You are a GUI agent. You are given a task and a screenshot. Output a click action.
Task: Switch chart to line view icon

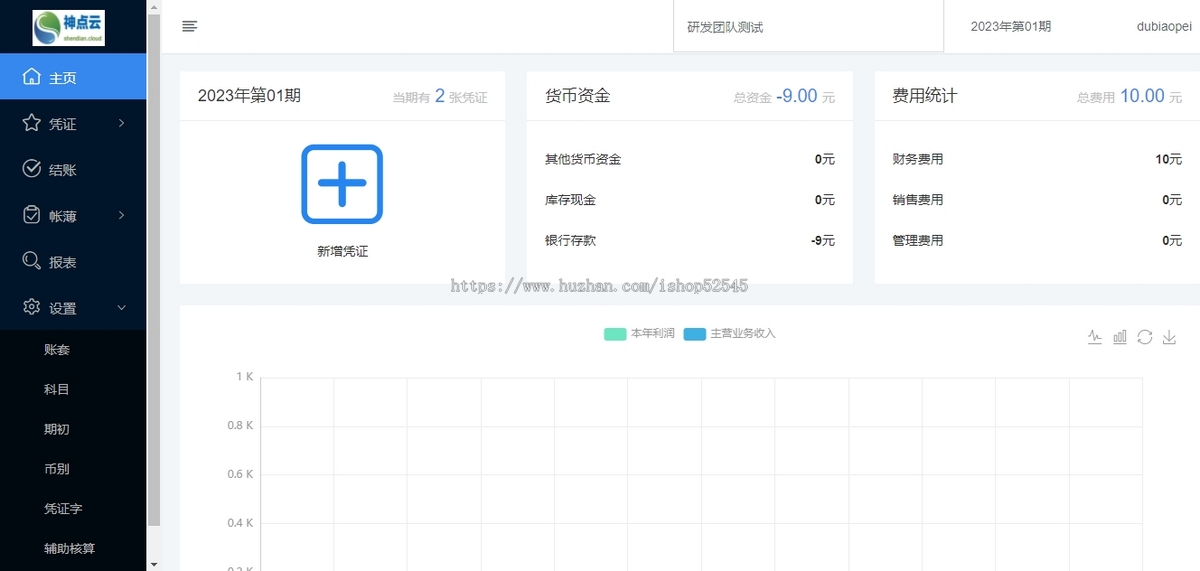coord(1095,337)
